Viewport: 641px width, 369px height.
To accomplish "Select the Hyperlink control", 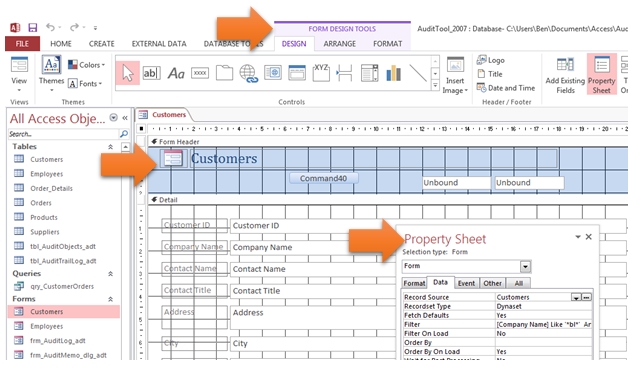I will click(x=248, y=74).
